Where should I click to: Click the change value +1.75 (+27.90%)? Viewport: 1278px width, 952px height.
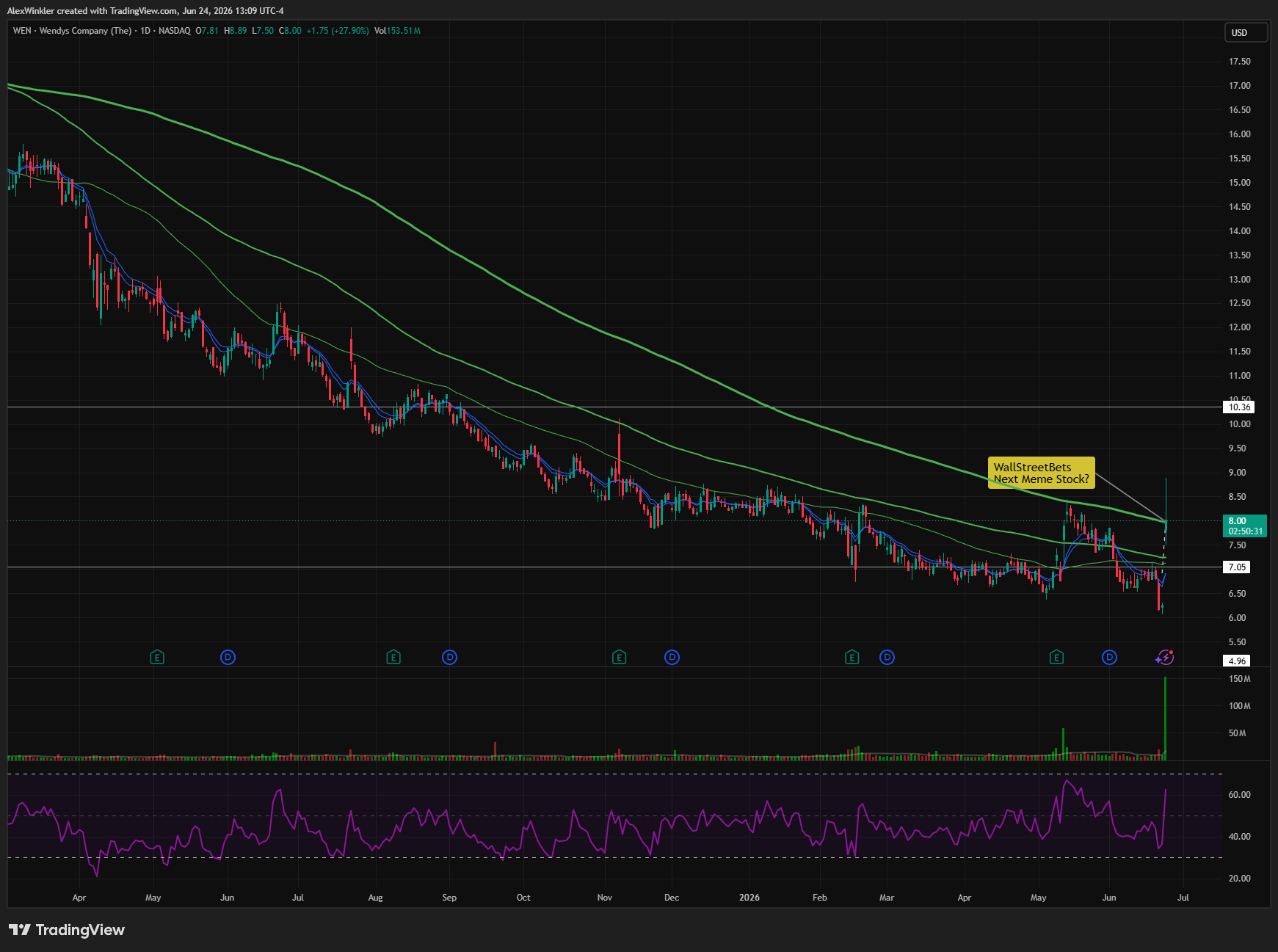coord(338,31)
